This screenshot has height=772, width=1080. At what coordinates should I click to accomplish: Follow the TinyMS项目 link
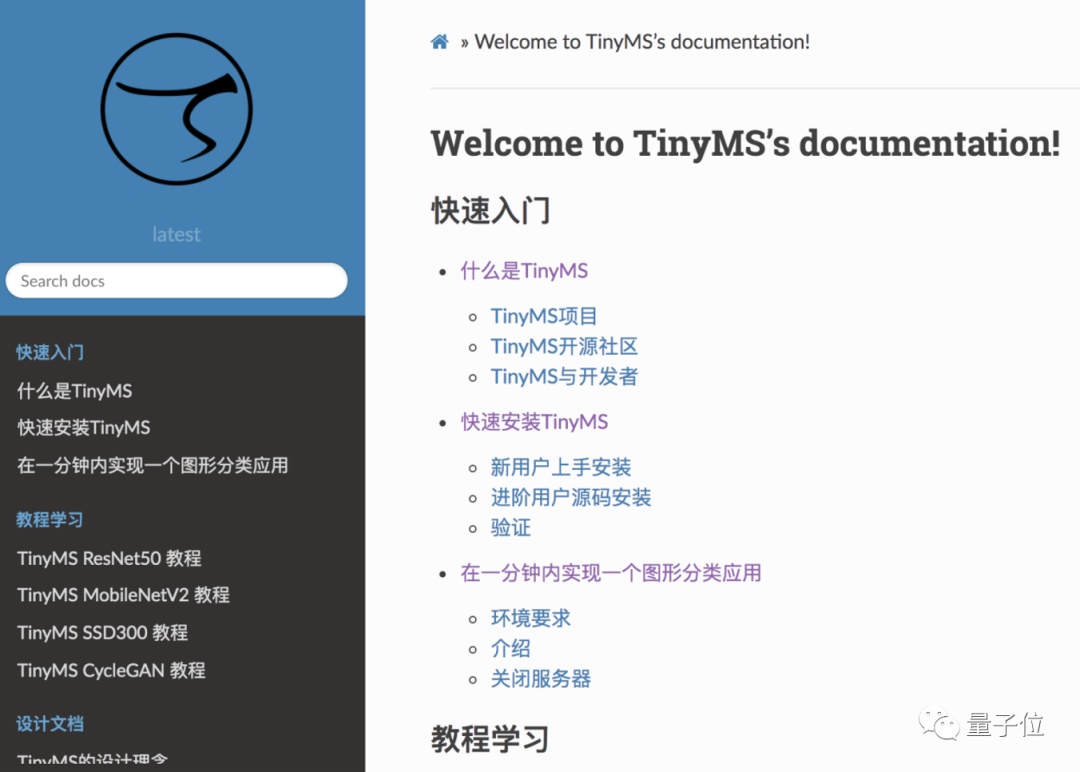pyautogui.click(x=543, y=316)
